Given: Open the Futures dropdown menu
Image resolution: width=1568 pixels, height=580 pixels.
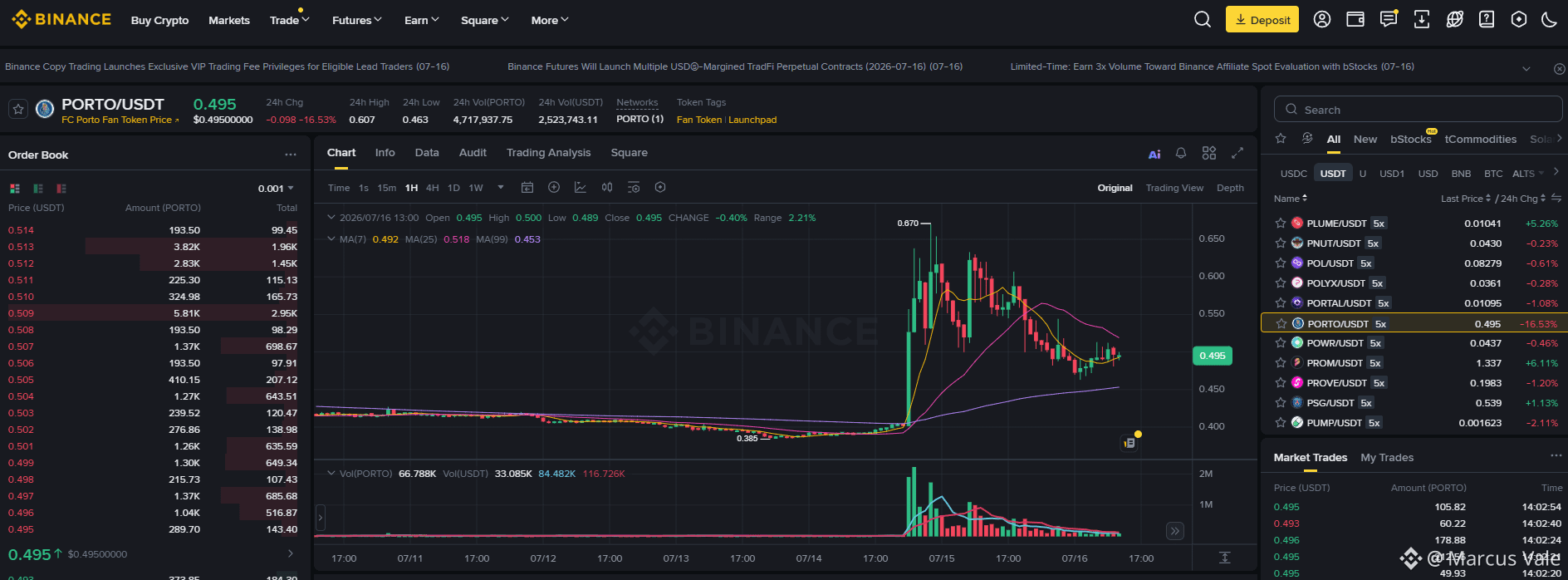Looking at the screenshot, I should pyautogui.click(x=357, y=20).
